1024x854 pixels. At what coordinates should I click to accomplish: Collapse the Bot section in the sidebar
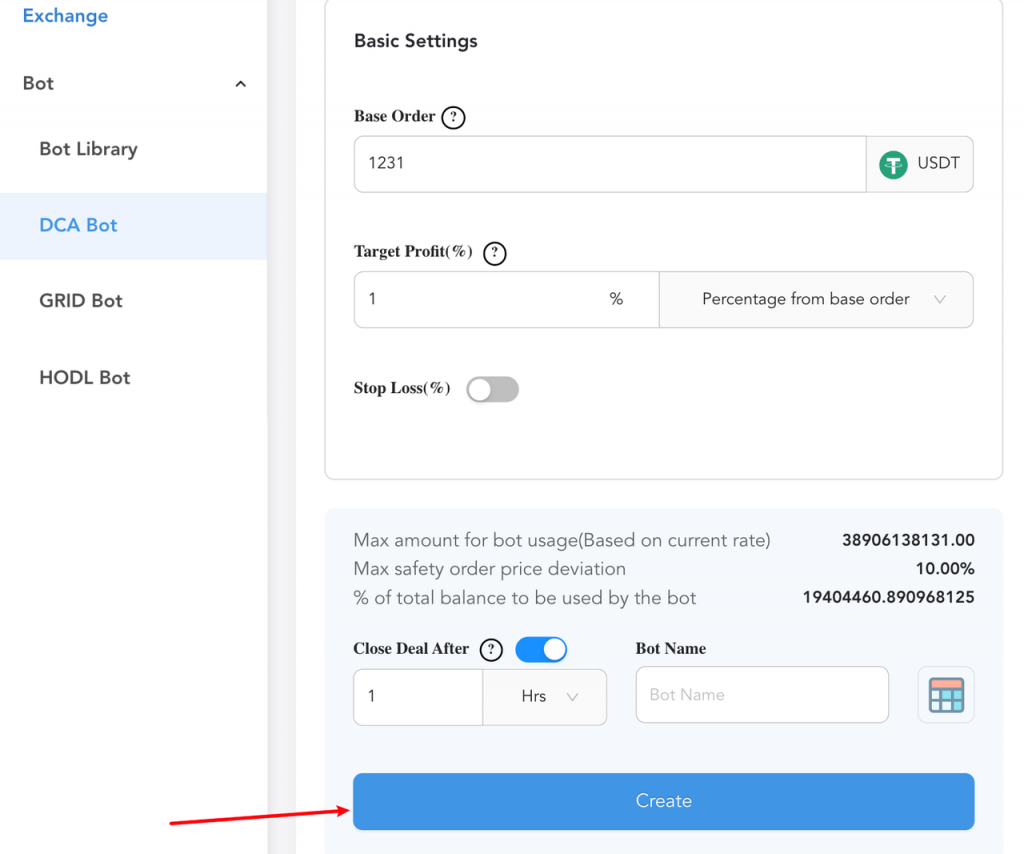coord(240,84)
